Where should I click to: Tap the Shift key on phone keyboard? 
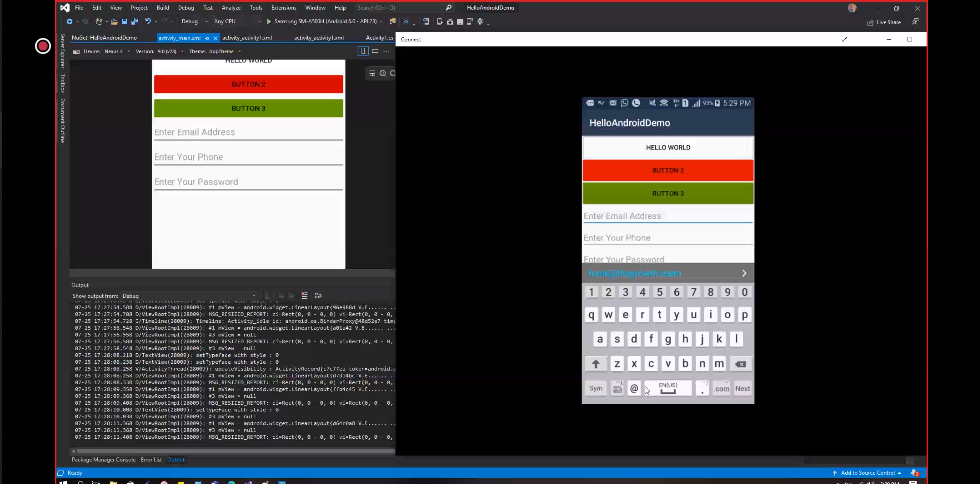[x=596, y=364]
